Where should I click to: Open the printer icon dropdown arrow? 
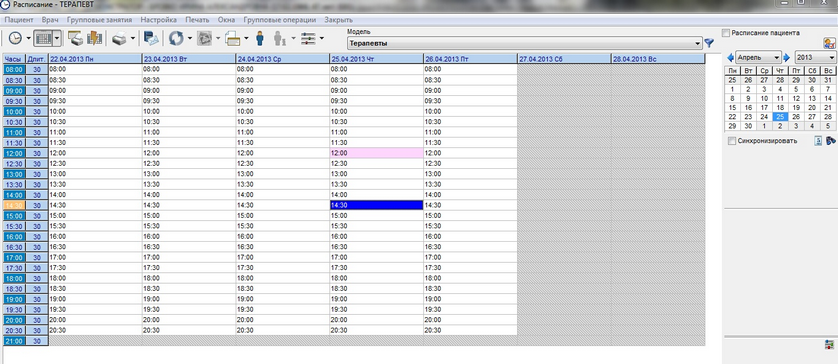(x=133, y=39)
